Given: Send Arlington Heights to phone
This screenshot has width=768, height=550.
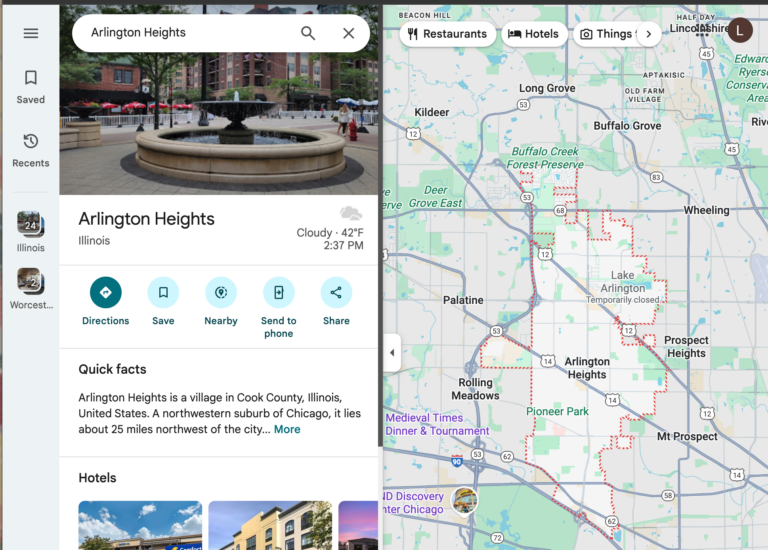Looking at the screenshot, I should (278, 293).
